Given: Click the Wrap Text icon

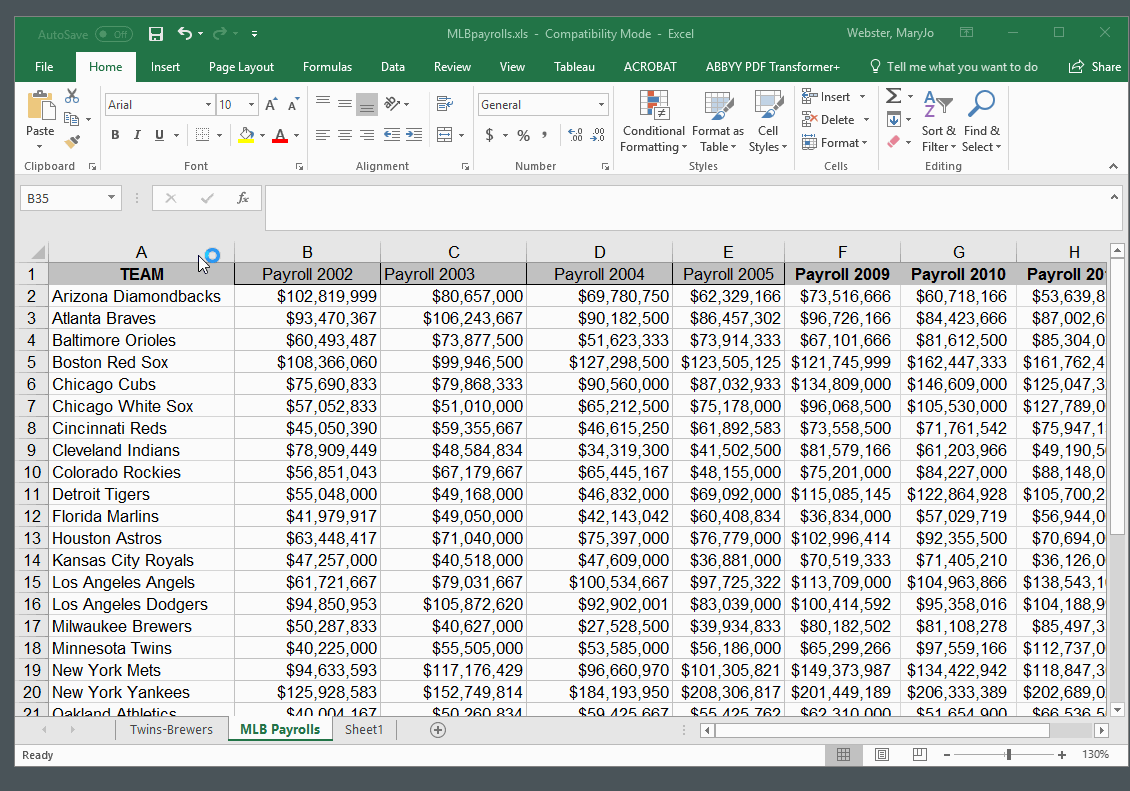Looking at the screenshot, I should click(445, 104).
